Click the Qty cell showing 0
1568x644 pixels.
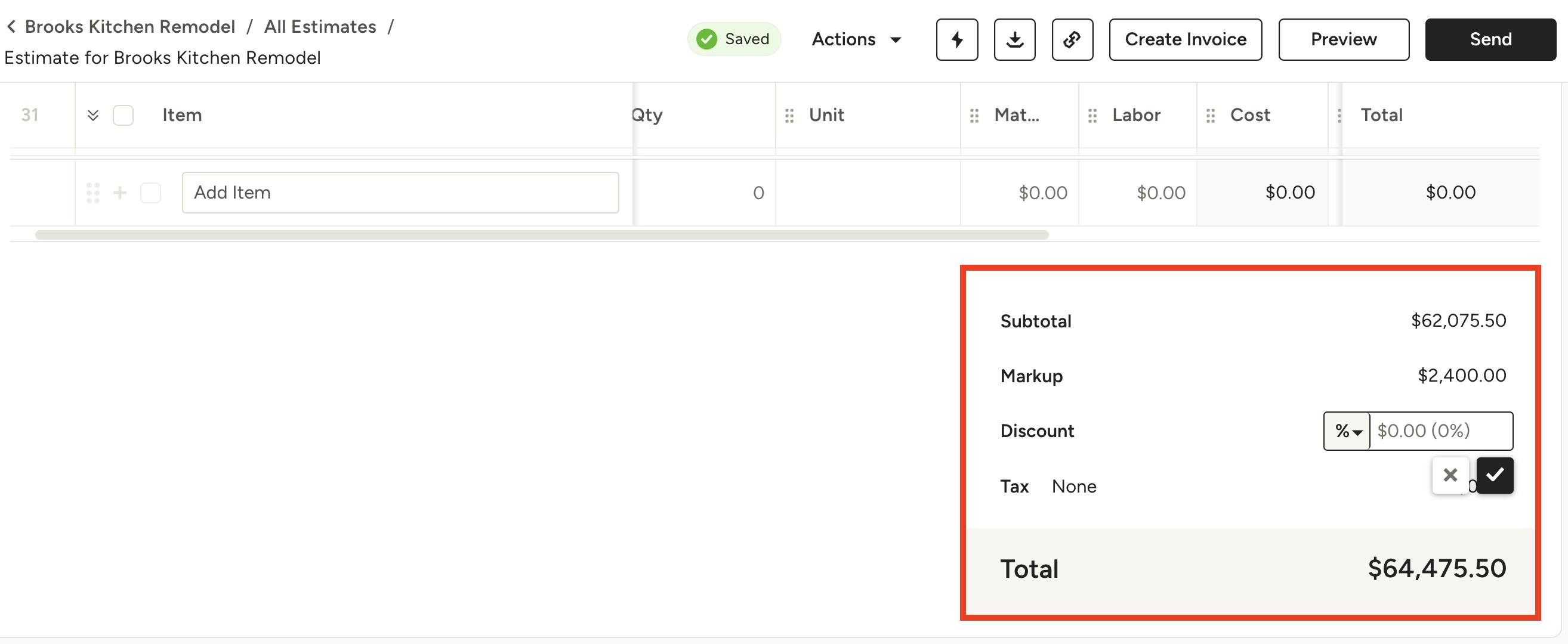pyautogui.click(x=704, y=193)
